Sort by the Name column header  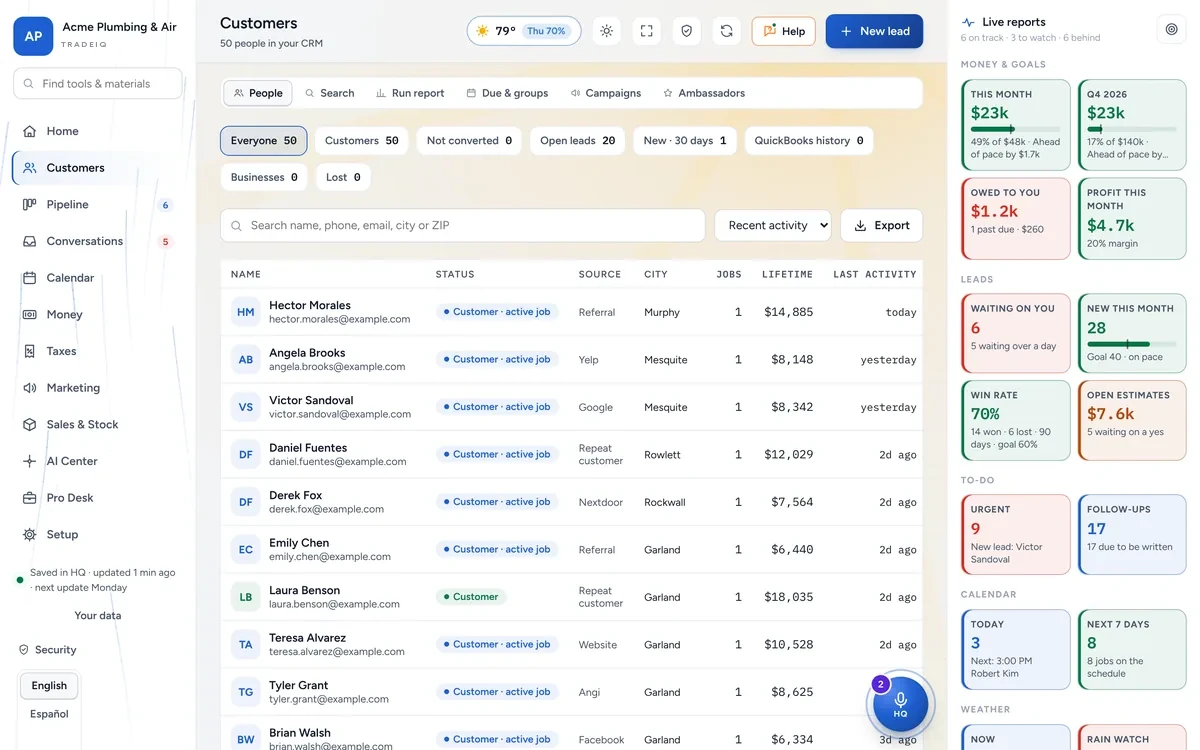pyautogui.click(x=246, y=274)
